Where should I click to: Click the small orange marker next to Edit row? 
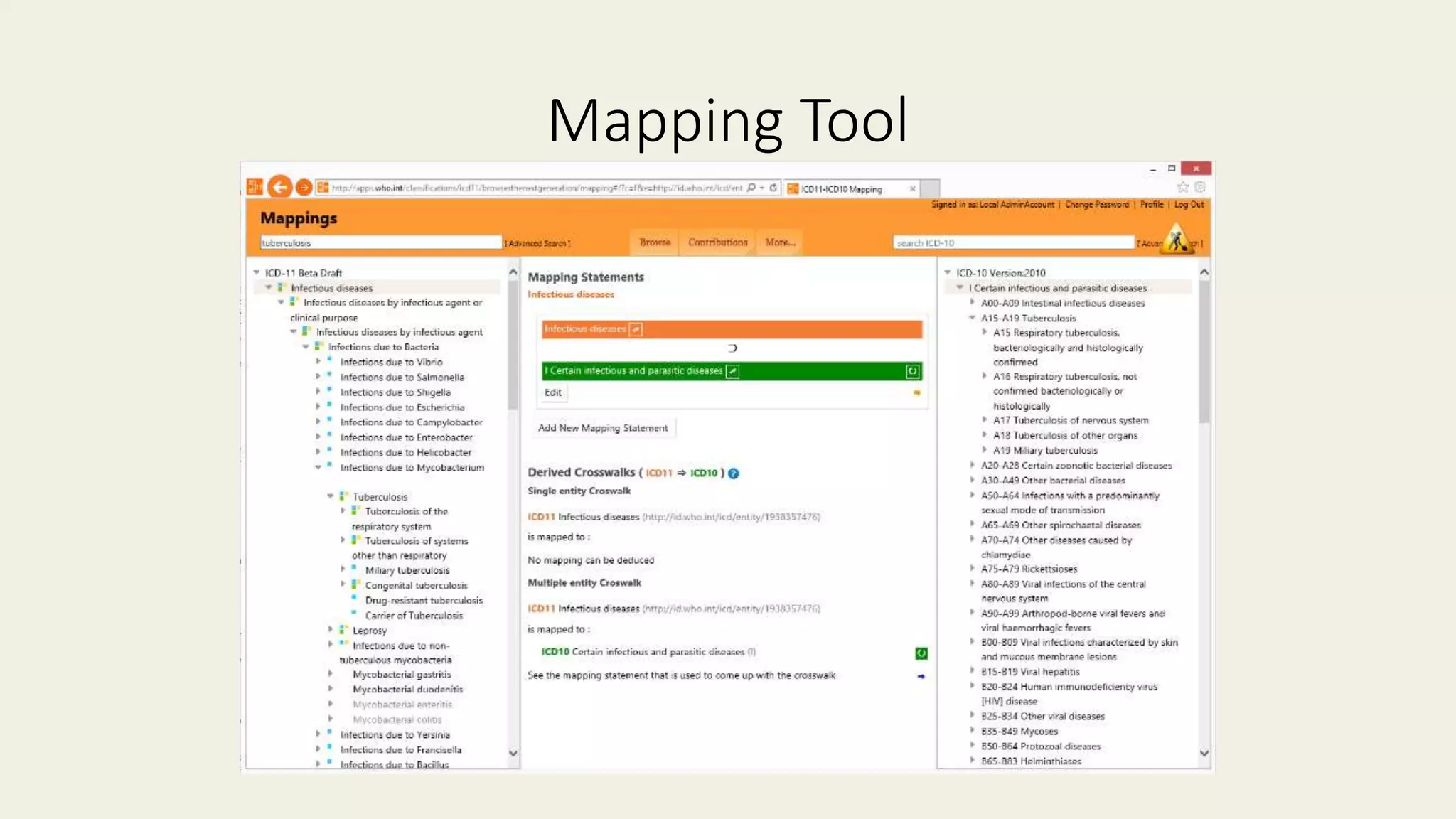pos(916,392)
